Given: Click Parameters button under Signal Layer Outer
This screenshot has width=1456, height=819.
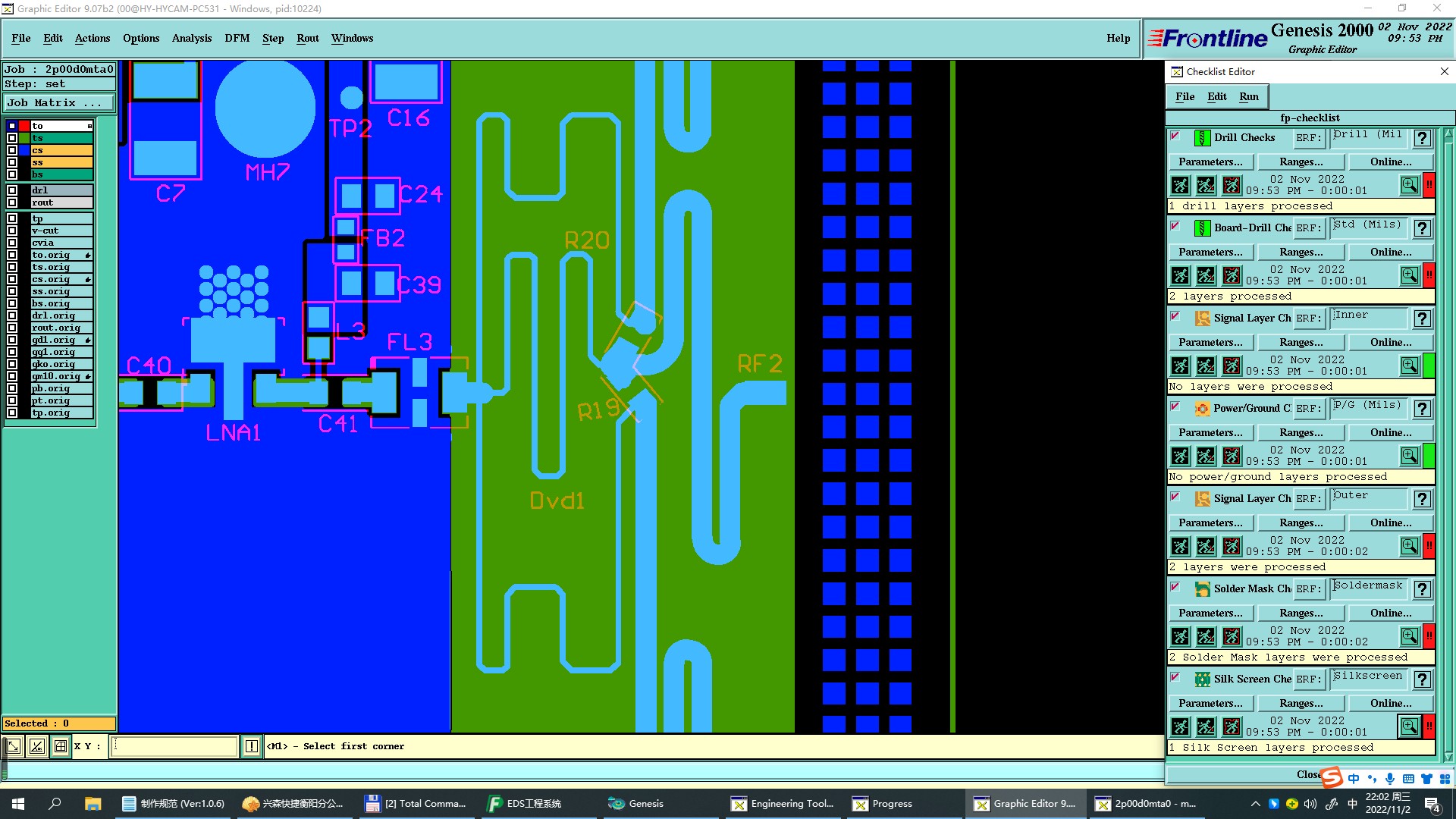Looking at the screenshot, I should pyautogui.click(x=1210, y=522).
